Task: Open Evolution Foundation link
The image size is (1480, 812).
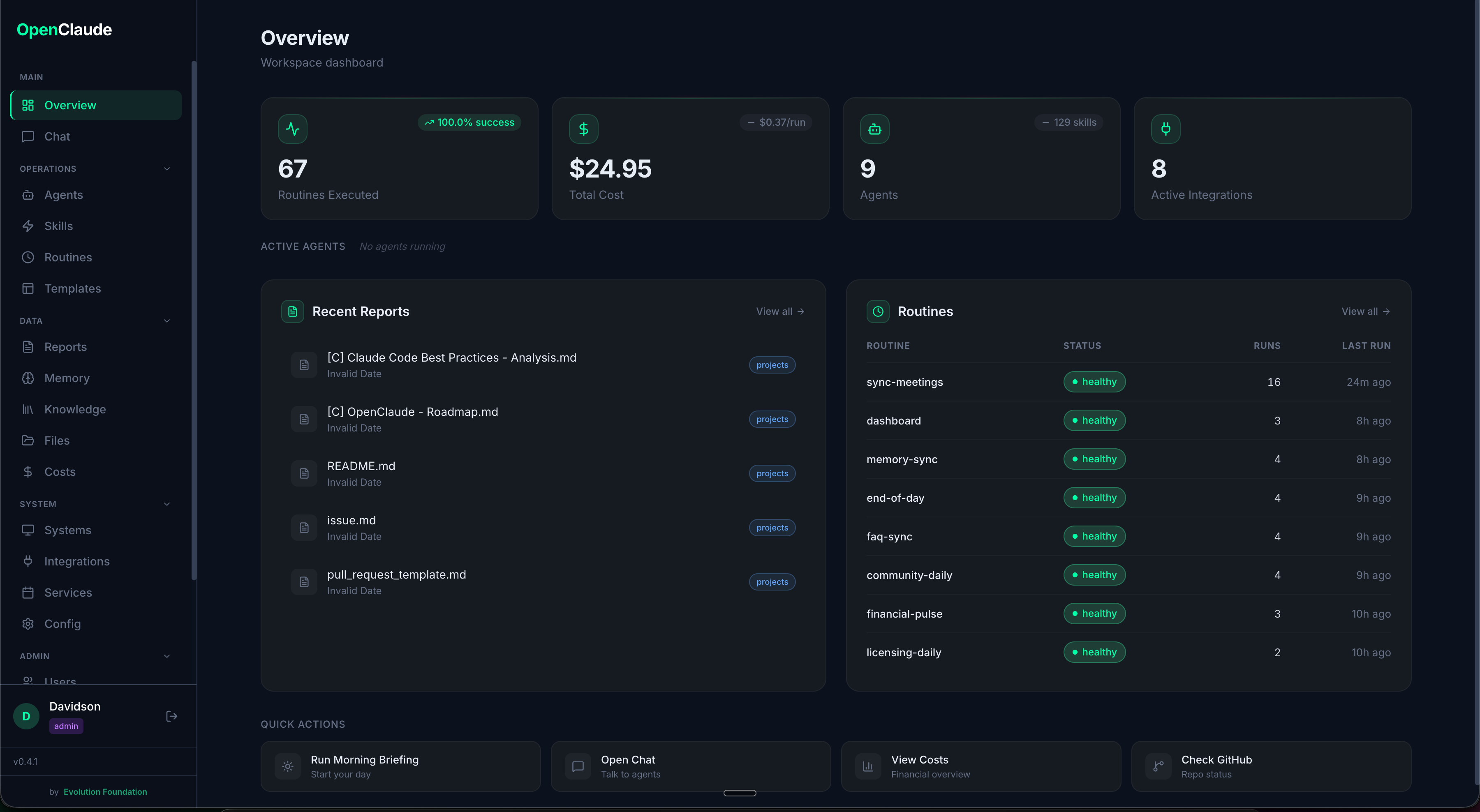Action: pyautogui.click(x=105, y=791)
